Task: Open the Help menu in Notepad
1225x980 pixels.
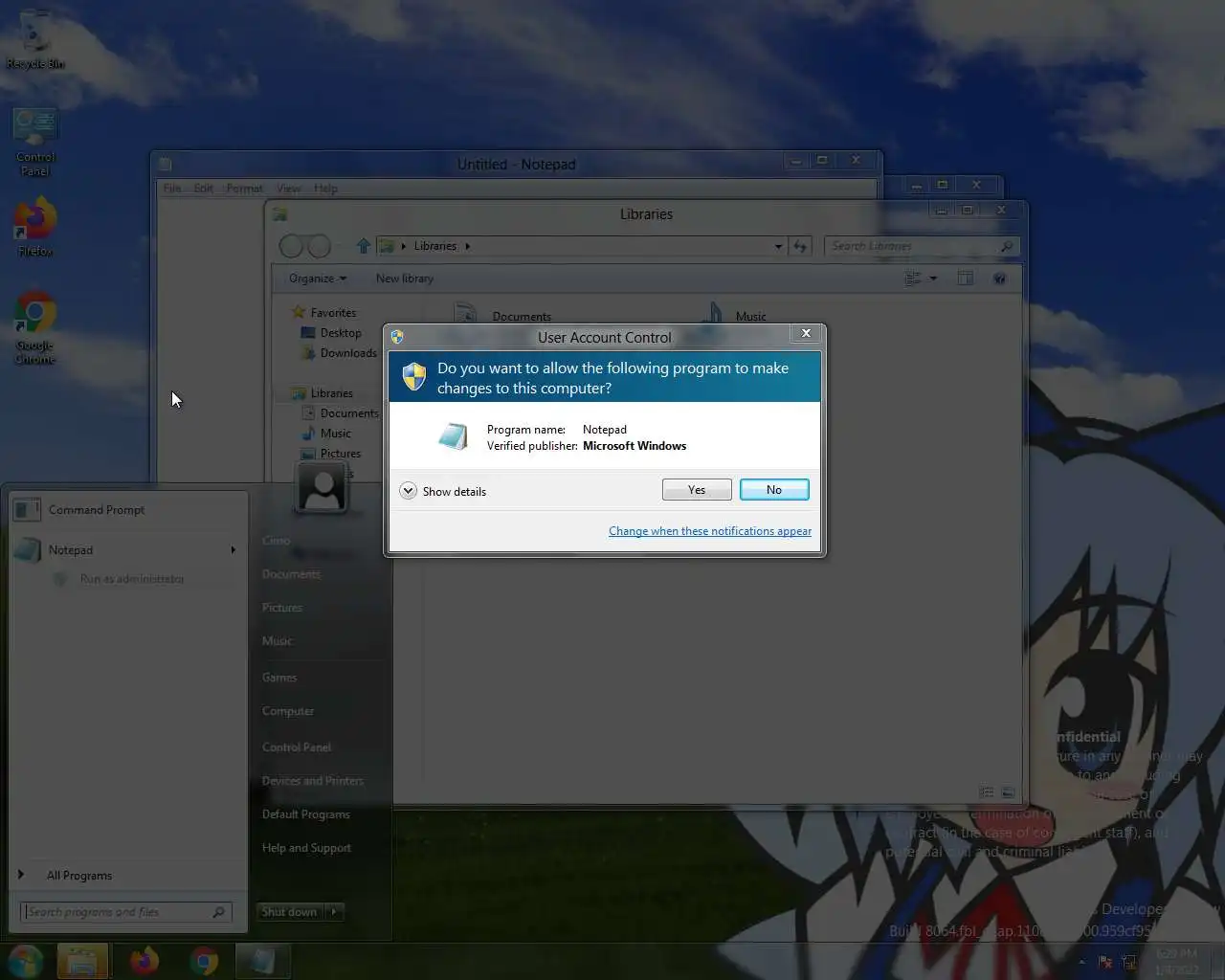Action: [x=325, y=189]
